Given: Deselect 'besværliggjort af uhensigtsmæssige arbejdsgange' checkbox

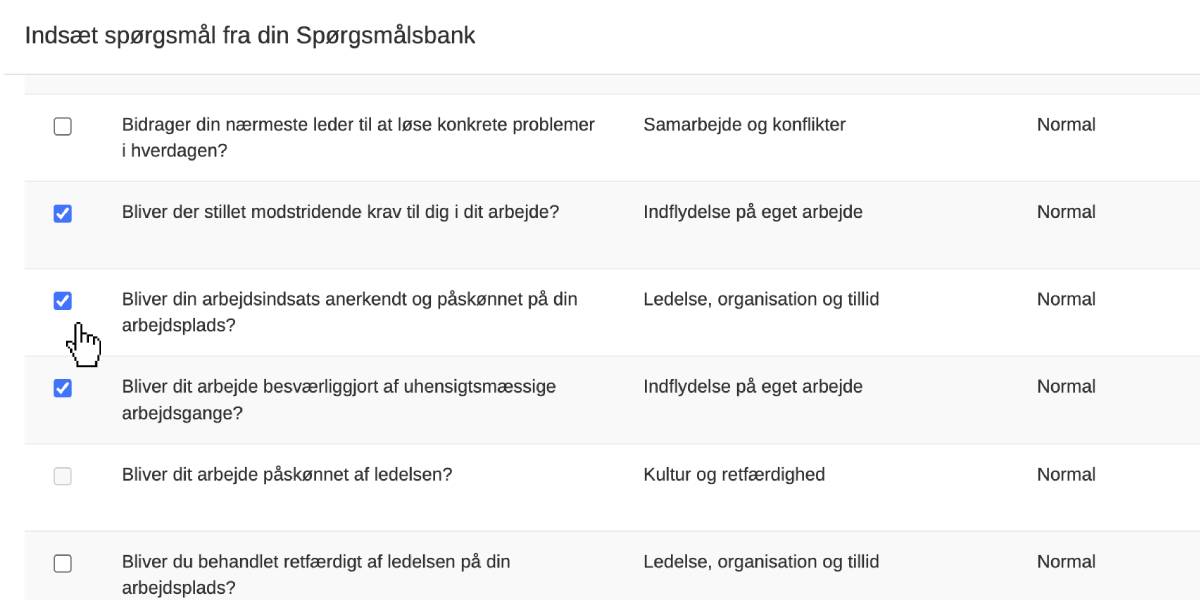Looking at the screenshot, I should pyautogui.click(x=62, y=388).
